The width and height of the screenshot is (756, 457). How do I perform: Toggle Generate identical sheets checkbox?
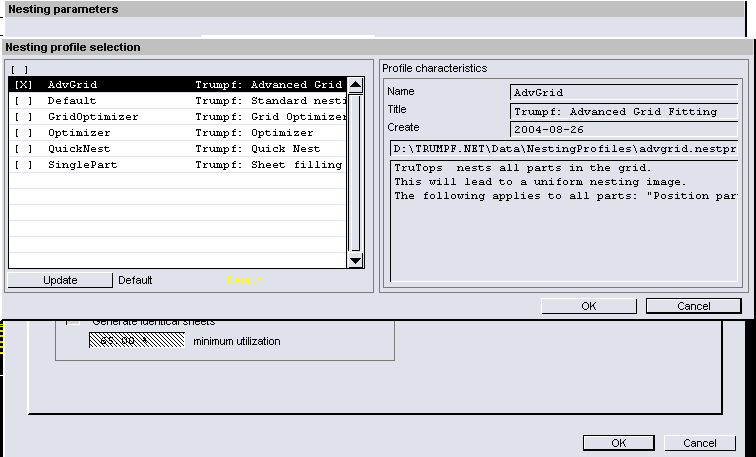pos(73,321)
